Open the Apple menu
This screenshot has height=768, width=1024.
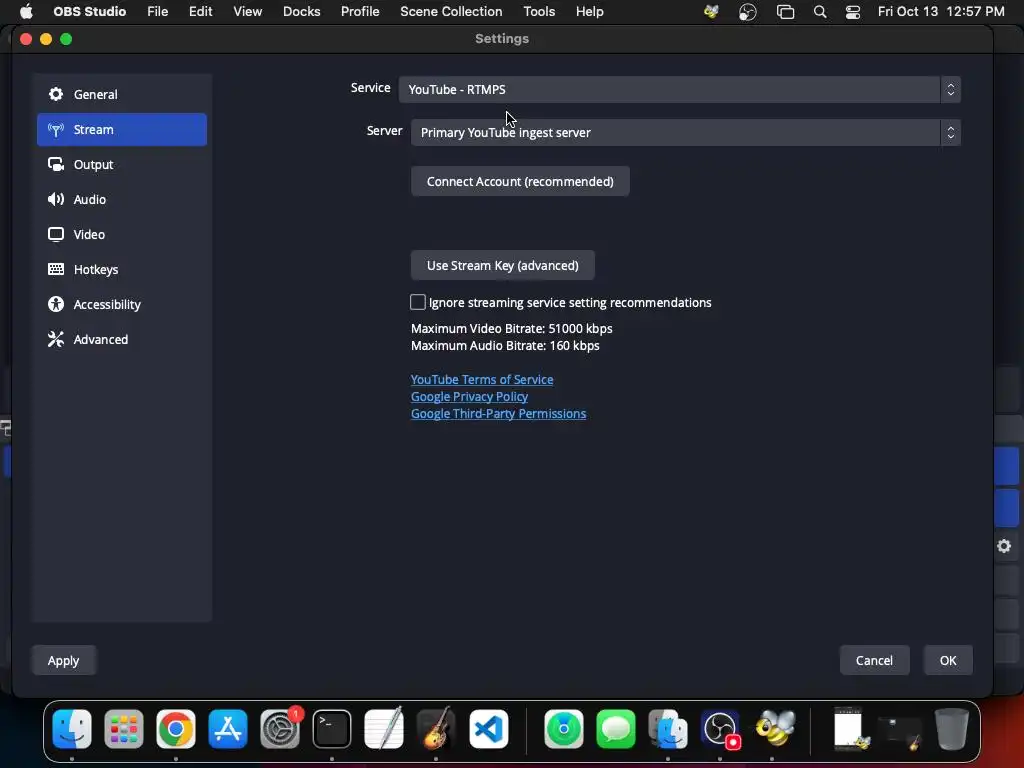click(x=26, y=12)
